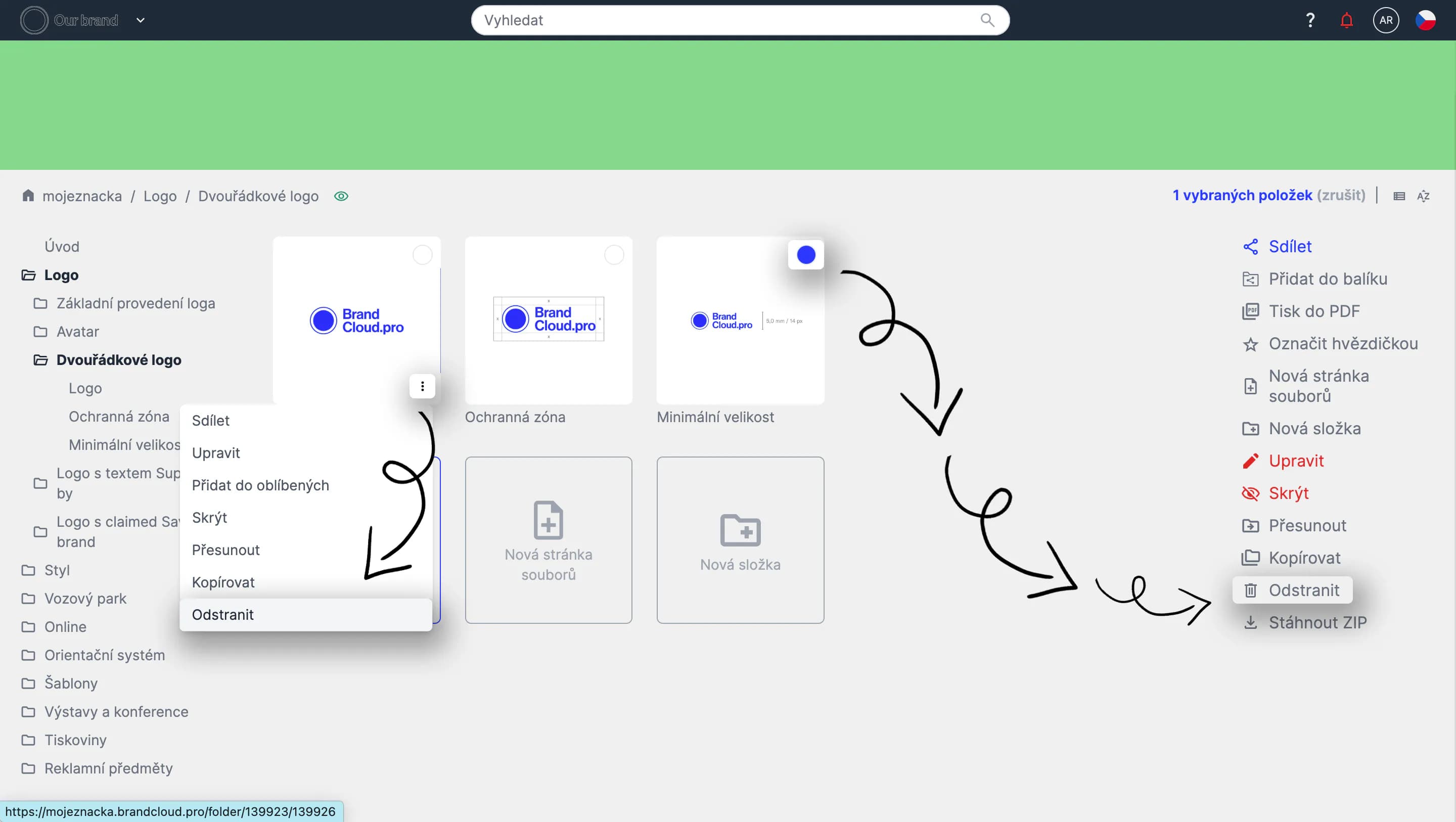Expand the Our brand dropdown chevron
Image resolution: width=1456 pixels, height=822 pixels.
pyautogui.click(x=141, y=20)
